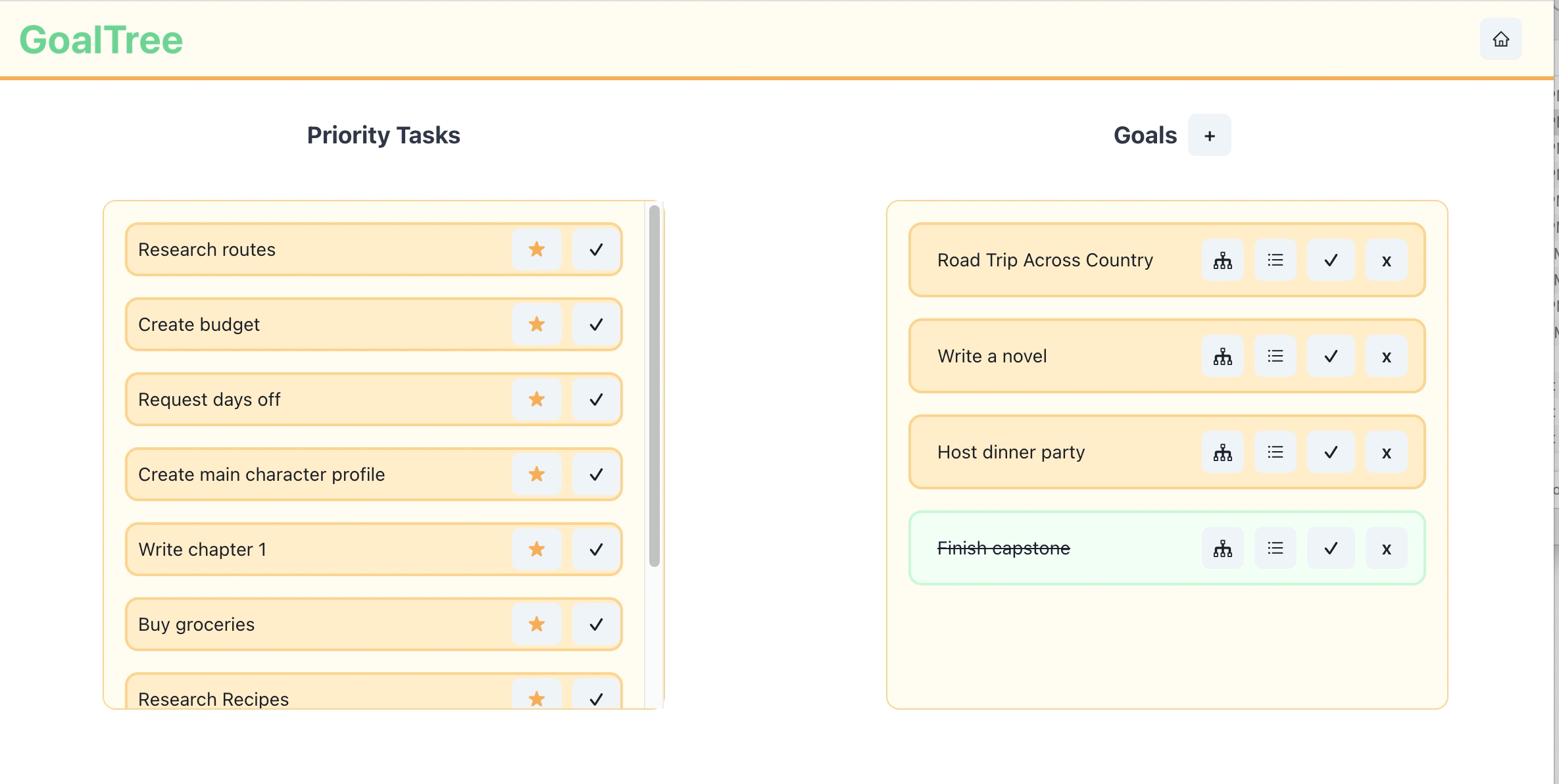
Task: Toggle star on Write chapter 1 task
Action: 537,550
